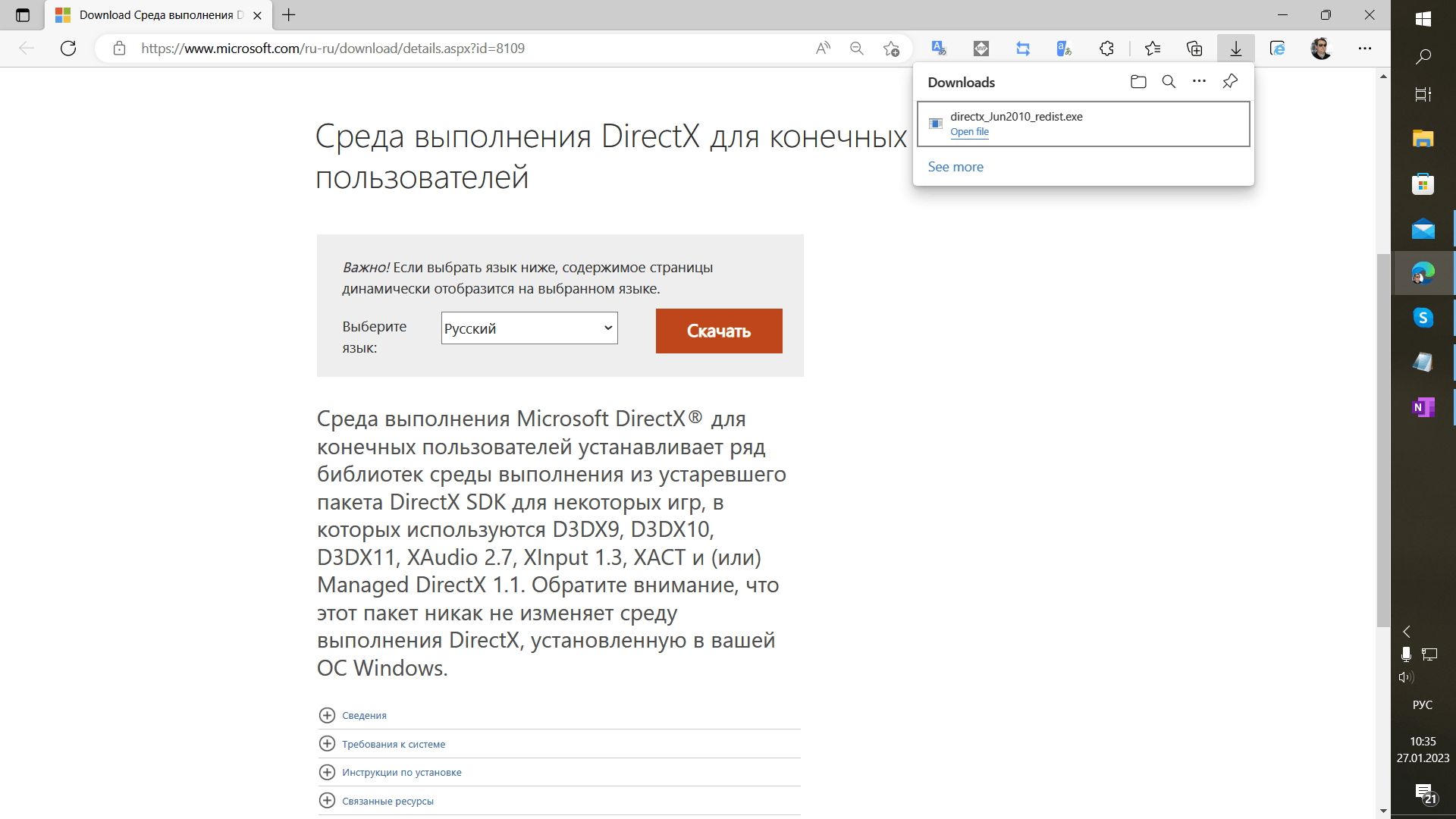Add this page to favorites

pos(891,49)
